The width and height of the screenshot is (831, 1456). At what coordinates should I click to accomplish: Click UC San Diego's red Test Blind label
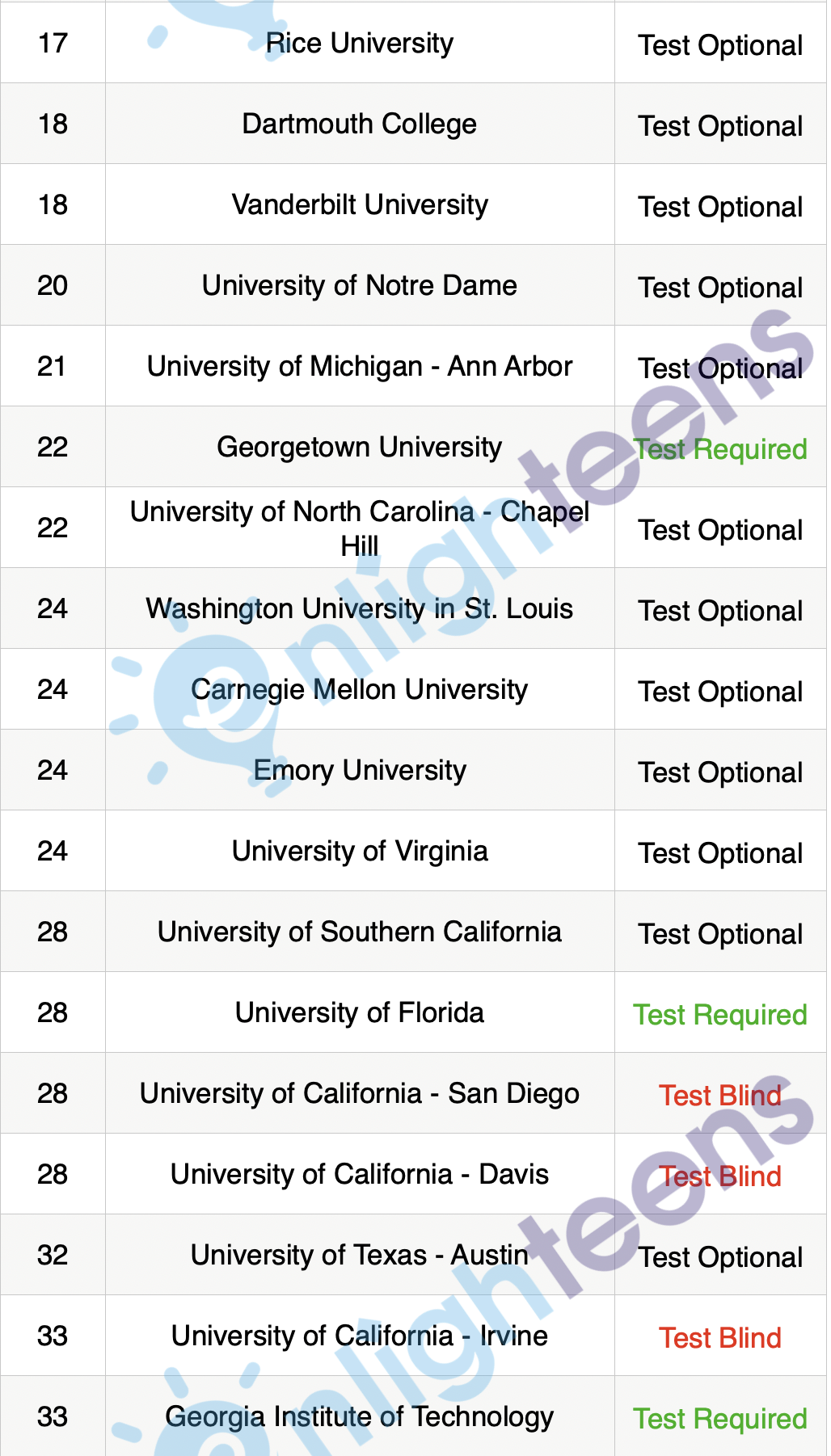pos(720,1096)
